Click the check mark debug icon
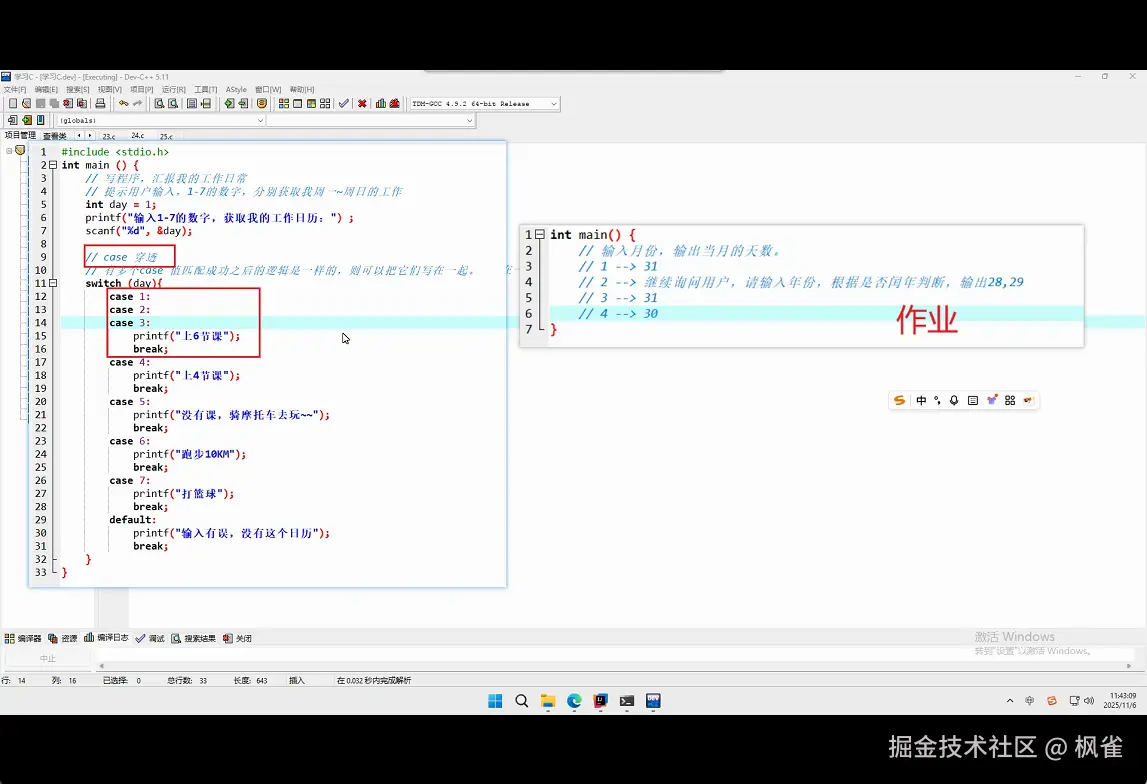Viewport: 1147px width, 784px height. 344,103
